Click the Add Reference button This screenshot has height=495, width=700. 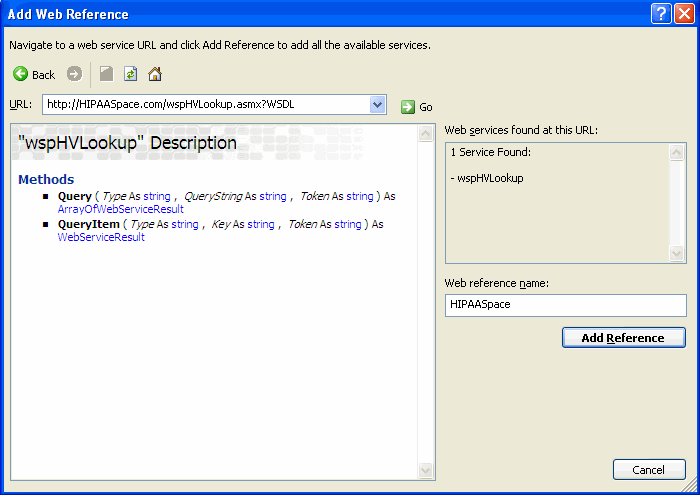624,338
